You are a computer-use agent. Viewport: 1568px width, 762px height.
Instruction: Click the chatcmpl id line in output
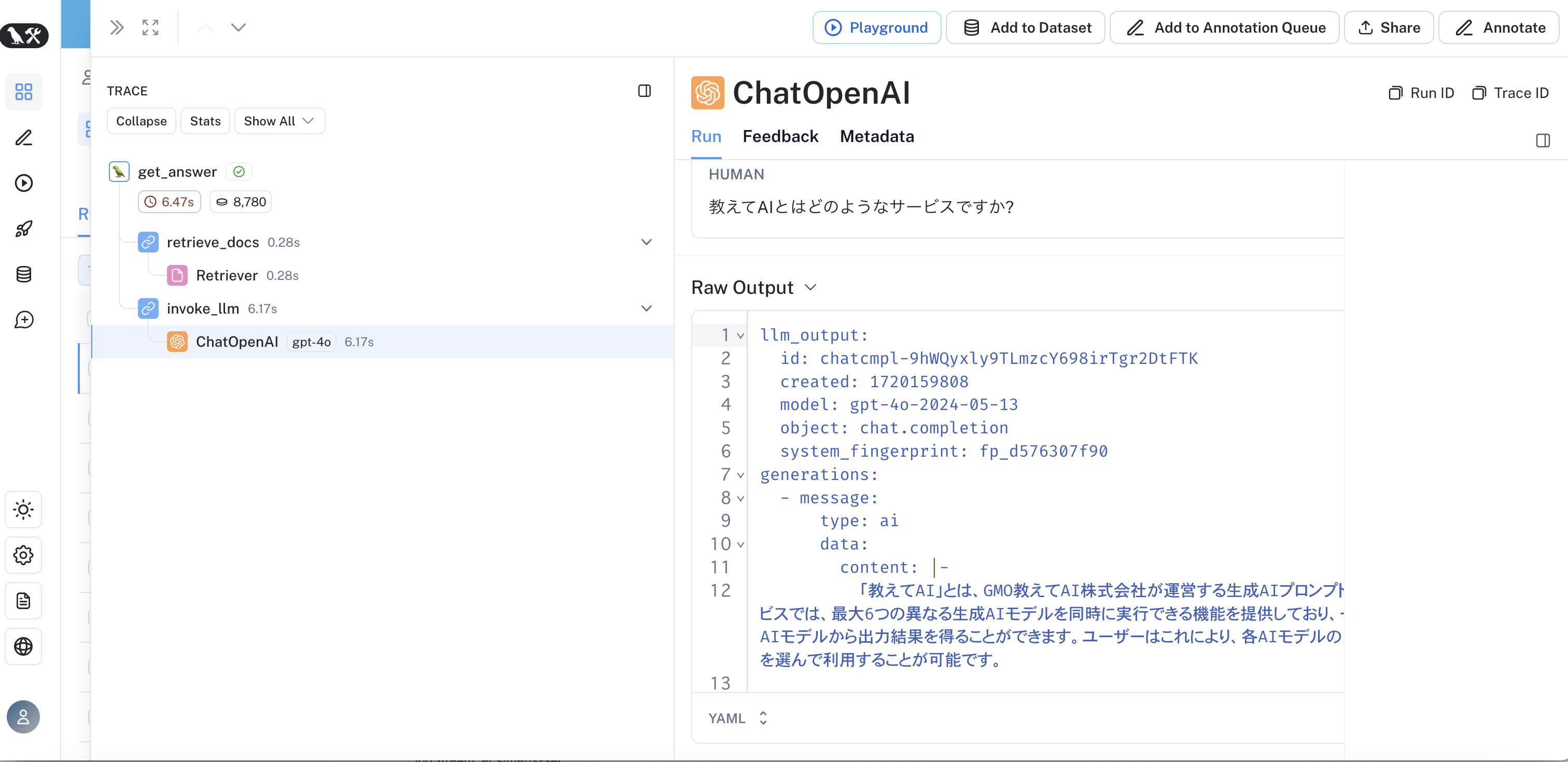pos(988,359)
